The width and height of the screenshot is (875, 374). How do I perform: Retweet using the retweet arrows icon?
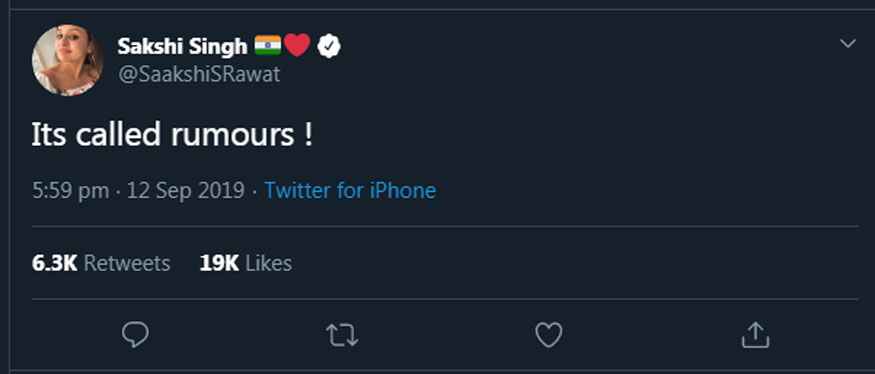342,335
